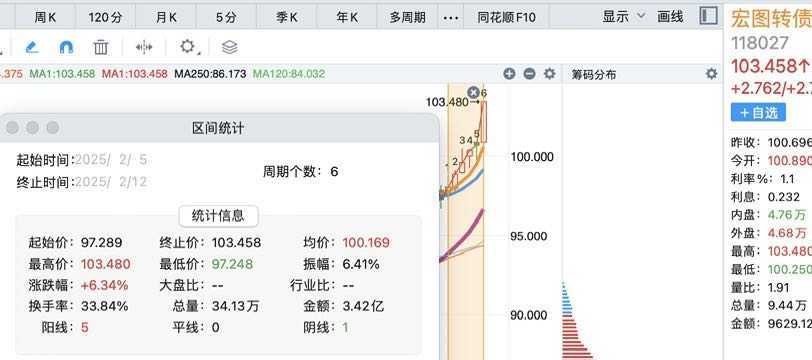This screenshot has height=360, width=812.
Task: Toggle the side panel layout icon
Action: (708, 16)
